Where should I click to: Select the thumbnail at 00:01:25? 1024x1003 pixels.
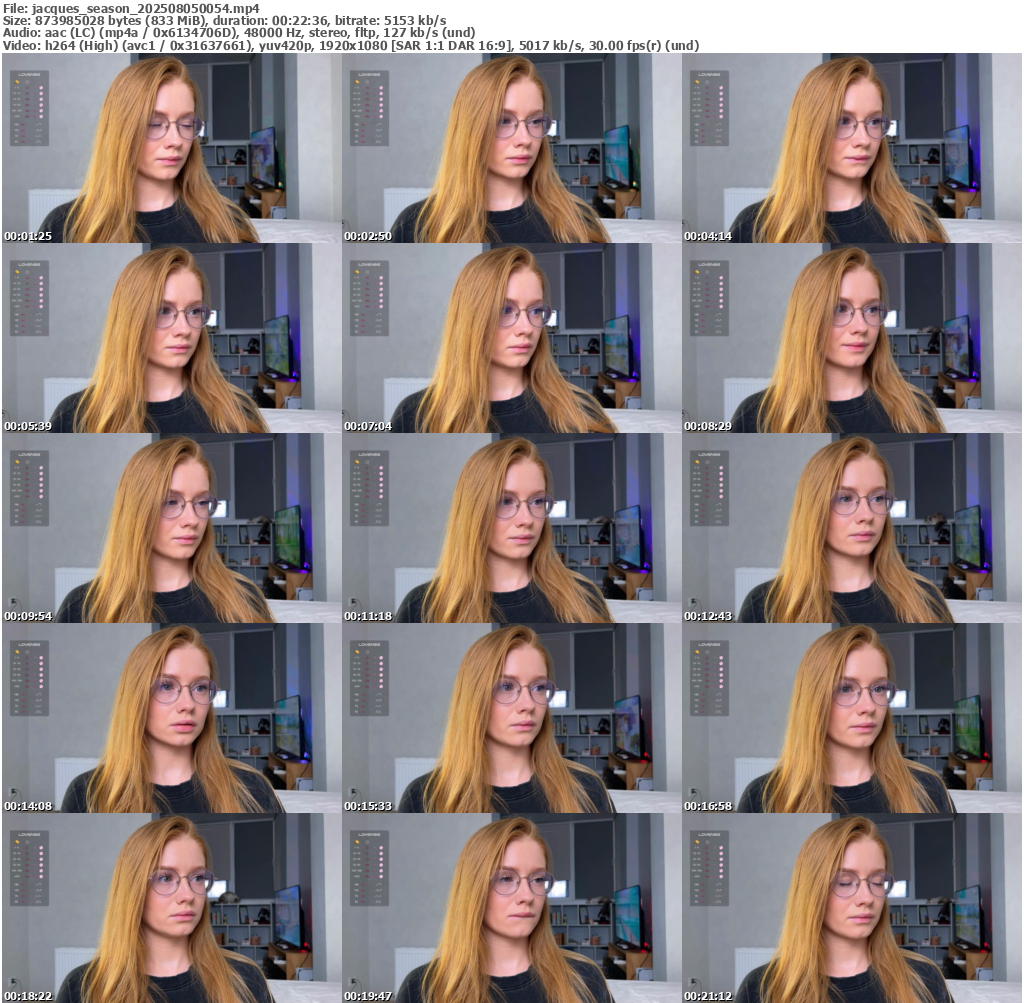point(171,148)
